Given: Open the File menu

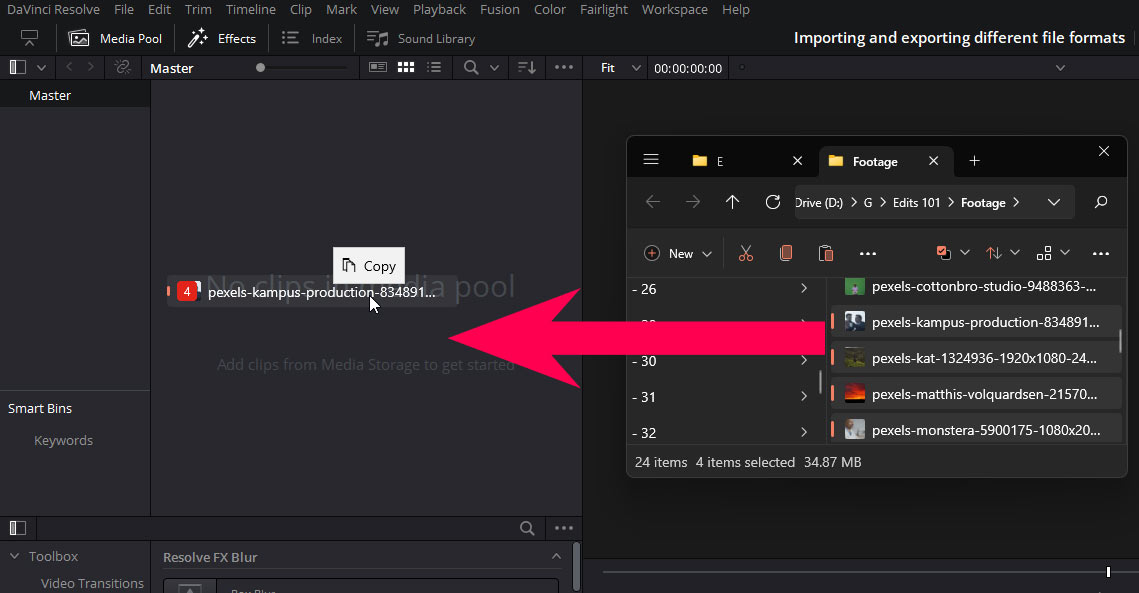Looking at the screenshot, I should click(x=124, y=9).
